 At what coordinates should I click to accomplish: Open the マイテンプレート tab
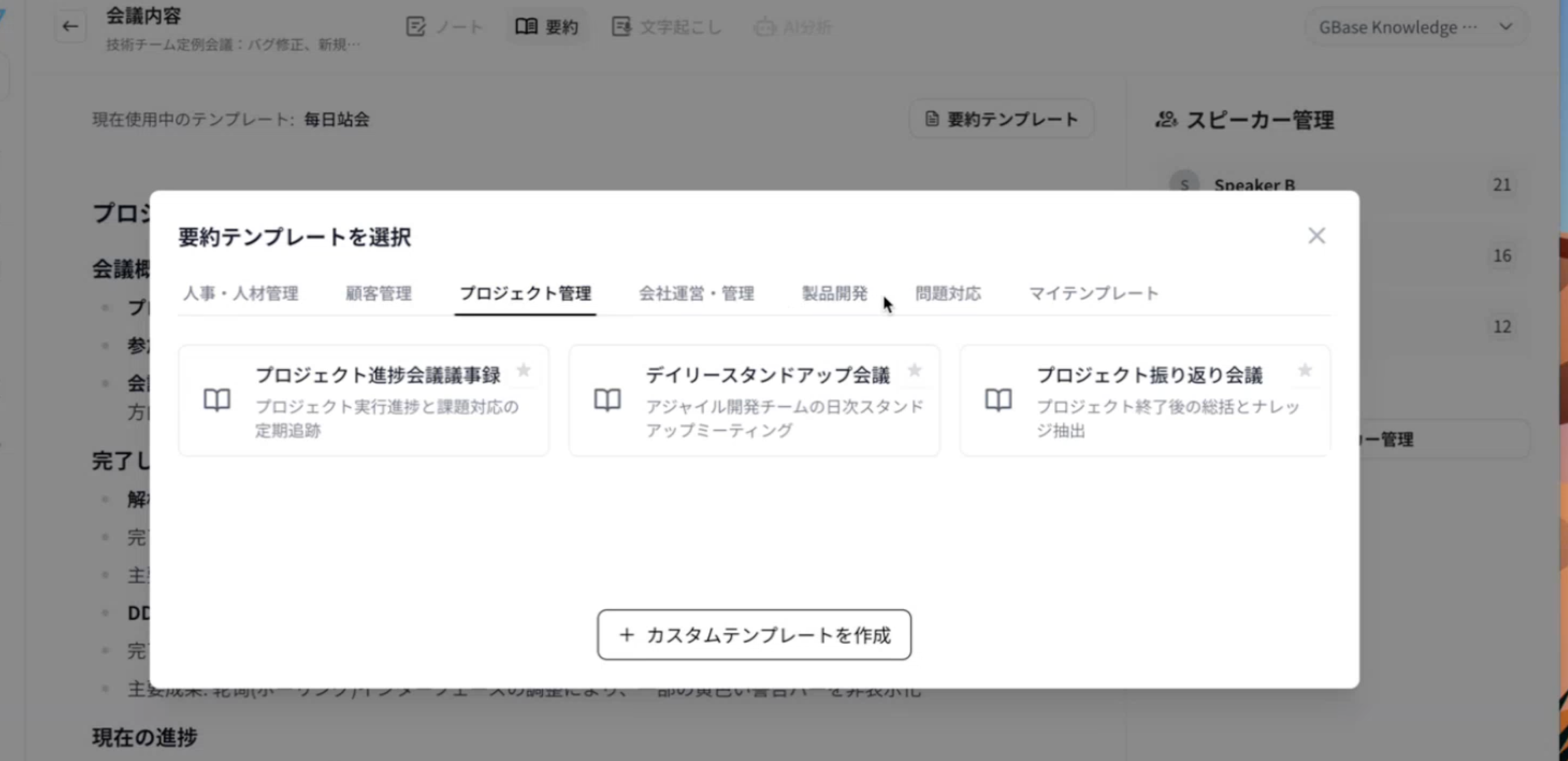1094,294
